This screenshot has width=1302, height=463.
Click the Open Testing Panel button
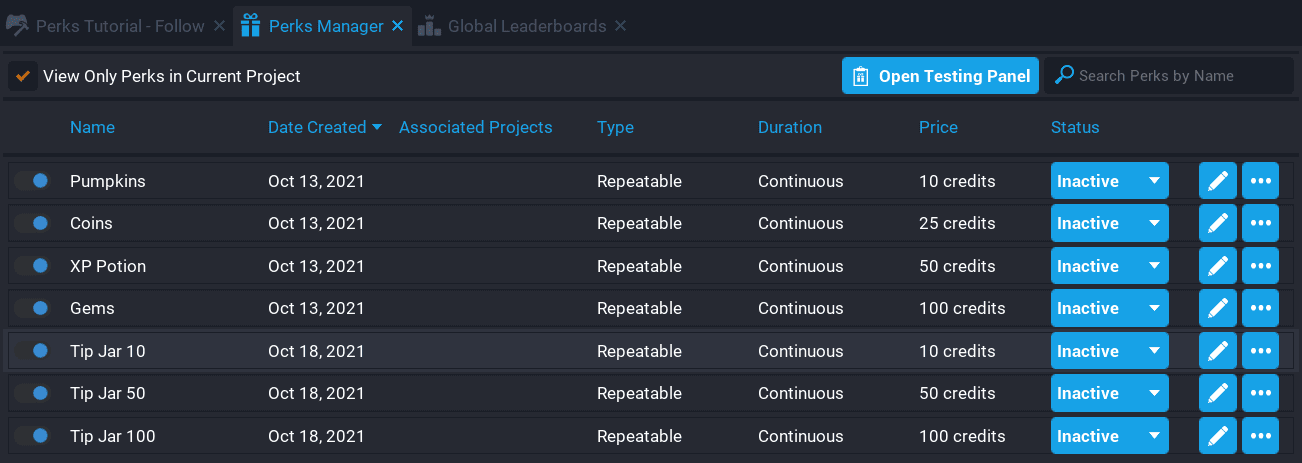(x=940, y=76)
